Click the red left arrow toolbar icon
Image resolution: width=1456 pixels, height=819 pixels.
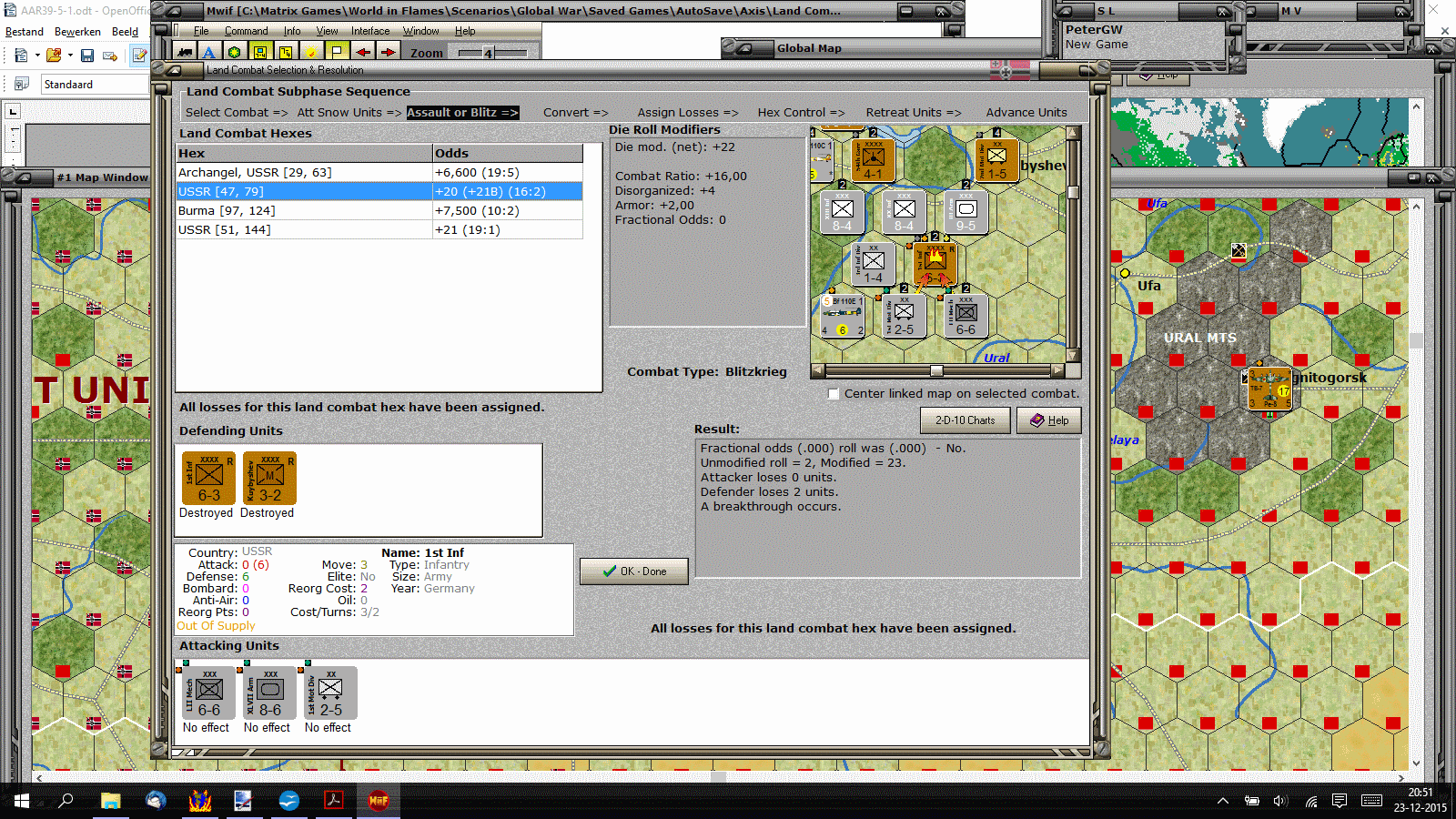point(362,53)
